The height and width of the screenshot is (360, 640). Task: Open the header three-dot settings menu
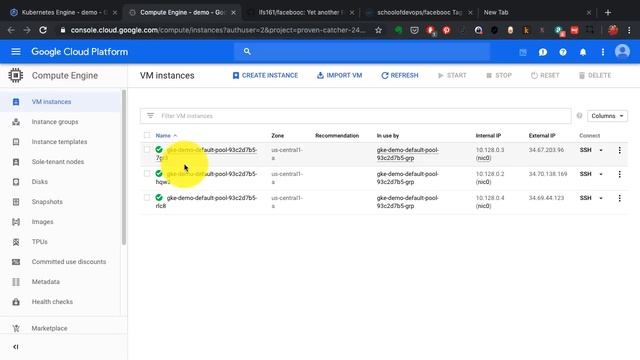[x=603, y=52]
